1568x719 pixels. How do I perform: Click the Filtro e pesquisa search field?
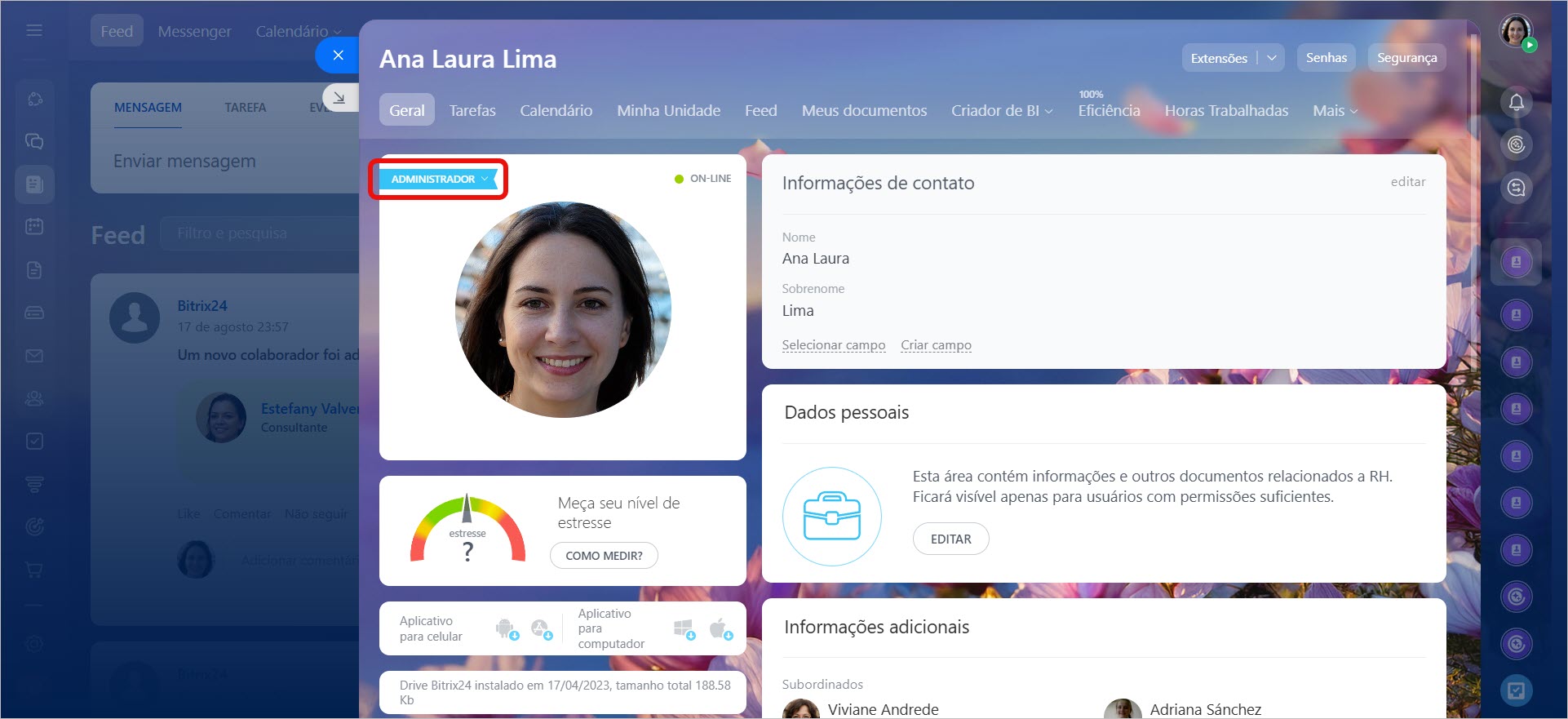point(259,233)
